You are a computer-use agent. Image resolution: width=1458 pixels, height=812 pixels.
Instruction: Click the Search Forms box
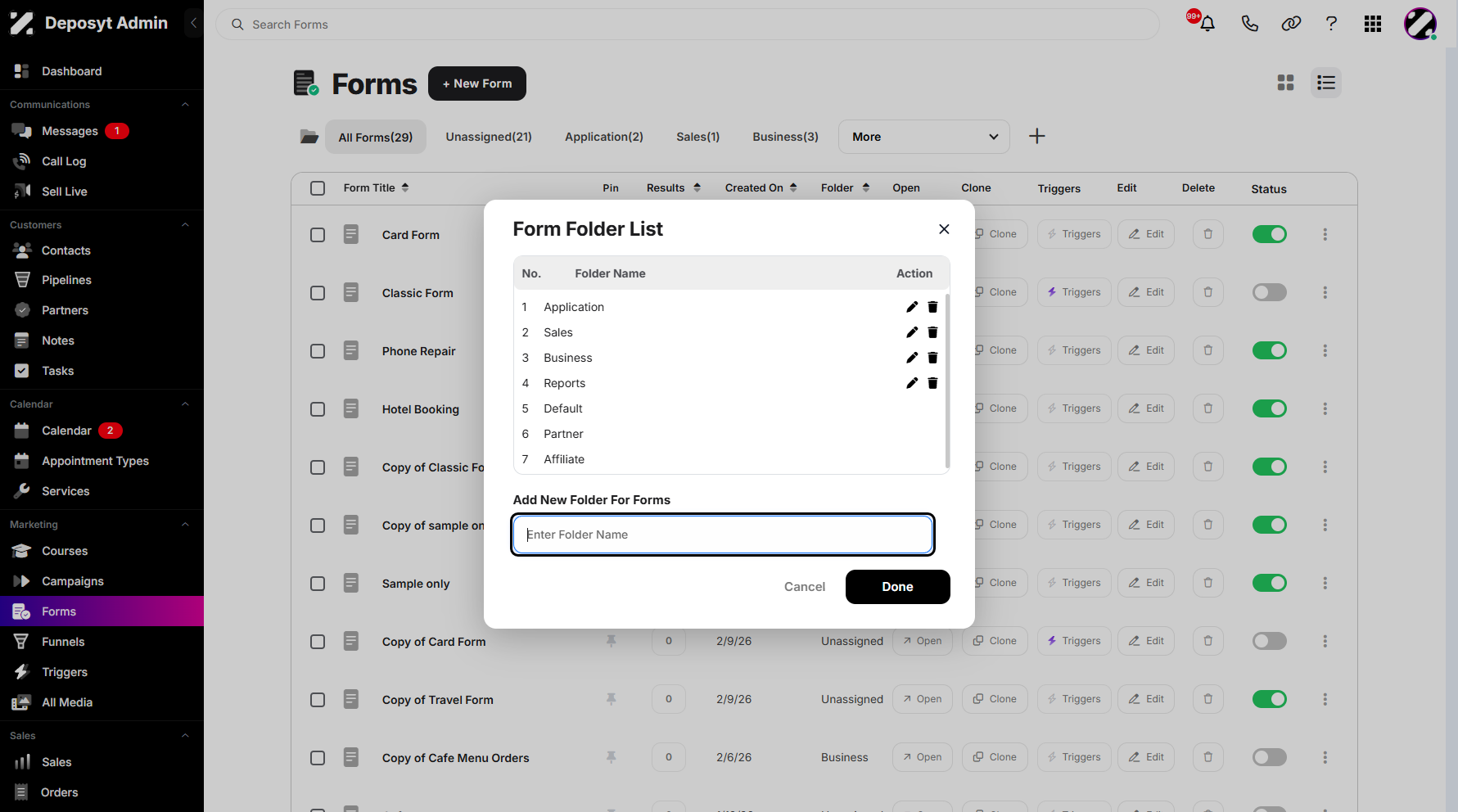coord(688,25)
